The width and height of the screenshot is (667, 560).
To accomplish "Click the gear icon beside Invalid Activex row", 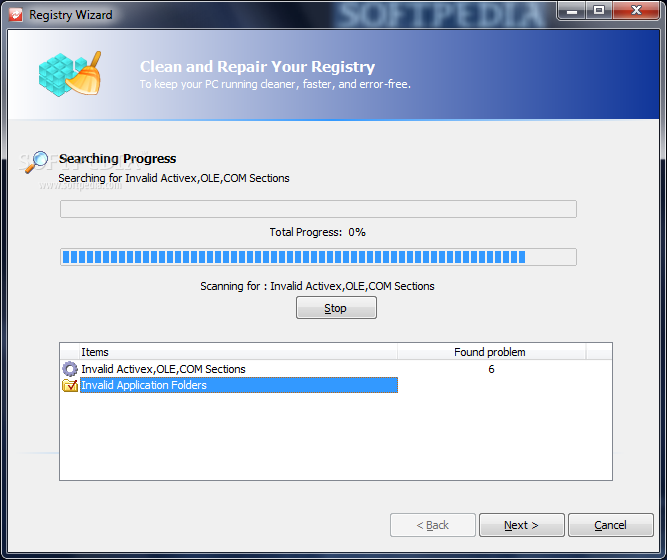I will (70, 369).
